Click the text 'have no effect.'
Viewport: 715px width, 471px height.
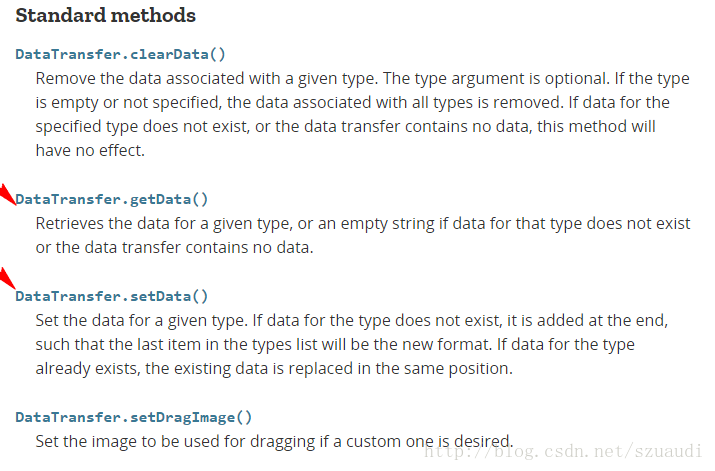point(90,150)
